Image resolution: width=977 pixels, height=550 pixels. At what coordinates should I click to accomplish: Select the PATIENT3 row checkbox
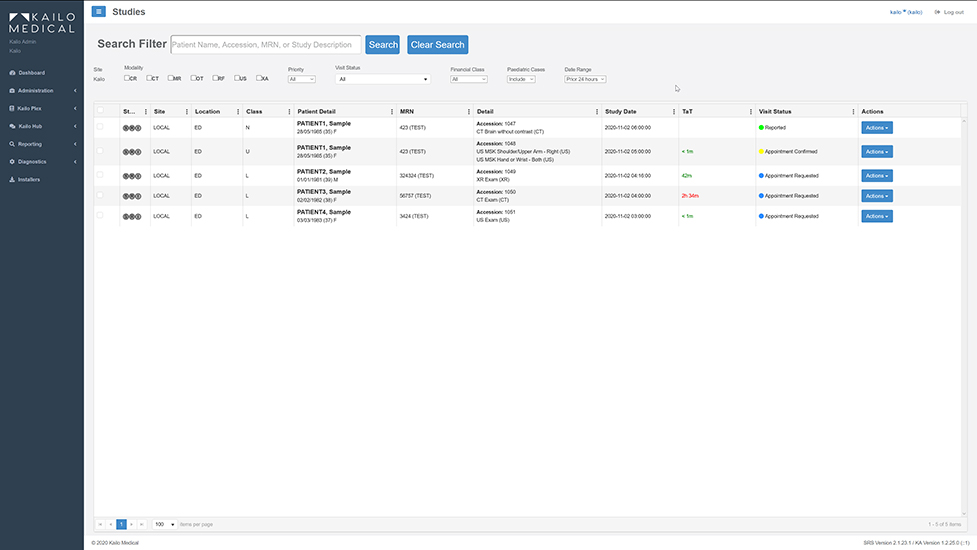(x=100, y=195)
